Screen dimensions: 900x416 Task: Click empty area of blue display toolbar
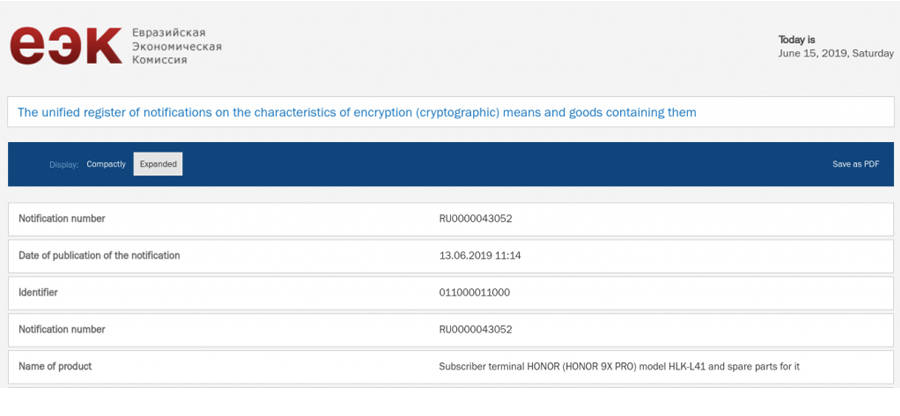(x=500, y=164)
